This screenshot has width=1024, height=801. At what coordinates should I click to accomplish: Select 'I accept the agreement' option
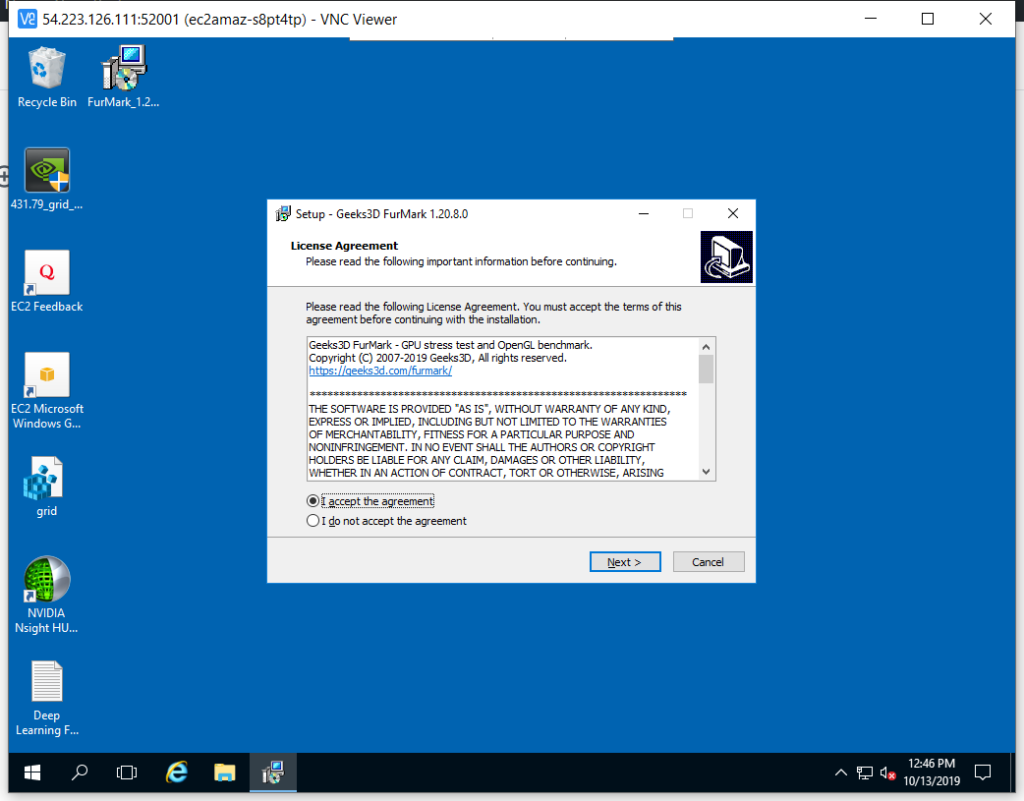[314, 501]
